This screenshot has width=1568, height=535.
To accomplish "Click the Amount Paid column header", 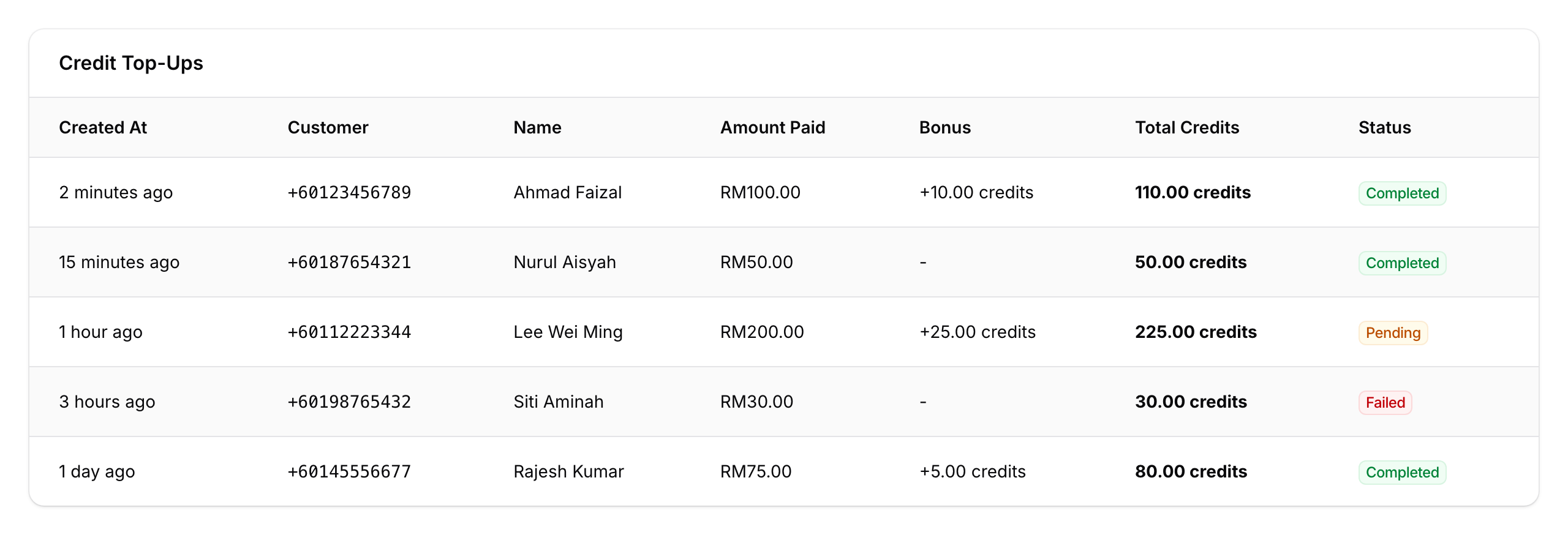I will coord(772,127).
